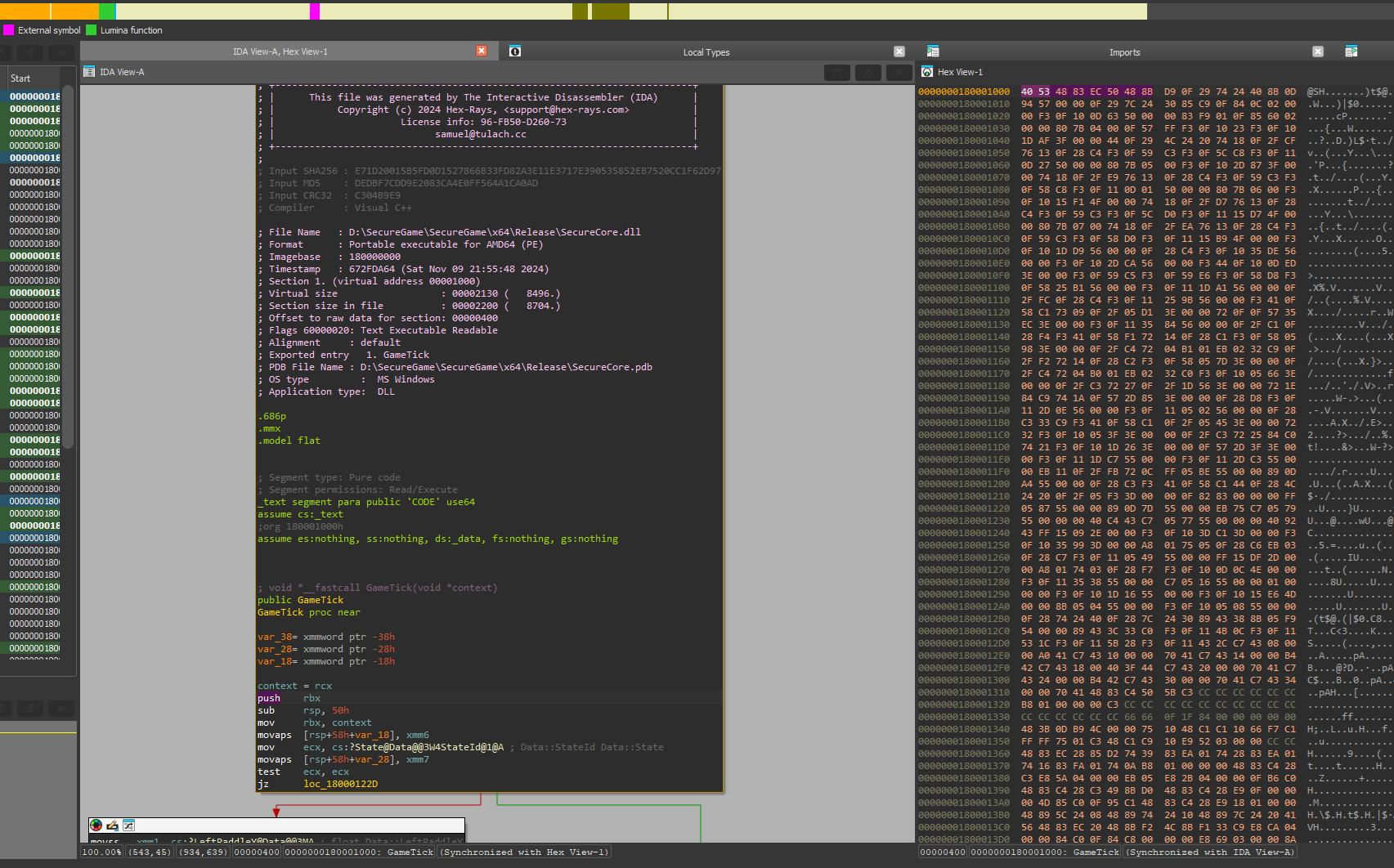Select the Hex View-1 sub-tab title
The width and height of the screenshot is (1394, 868).
coord(960,72)
